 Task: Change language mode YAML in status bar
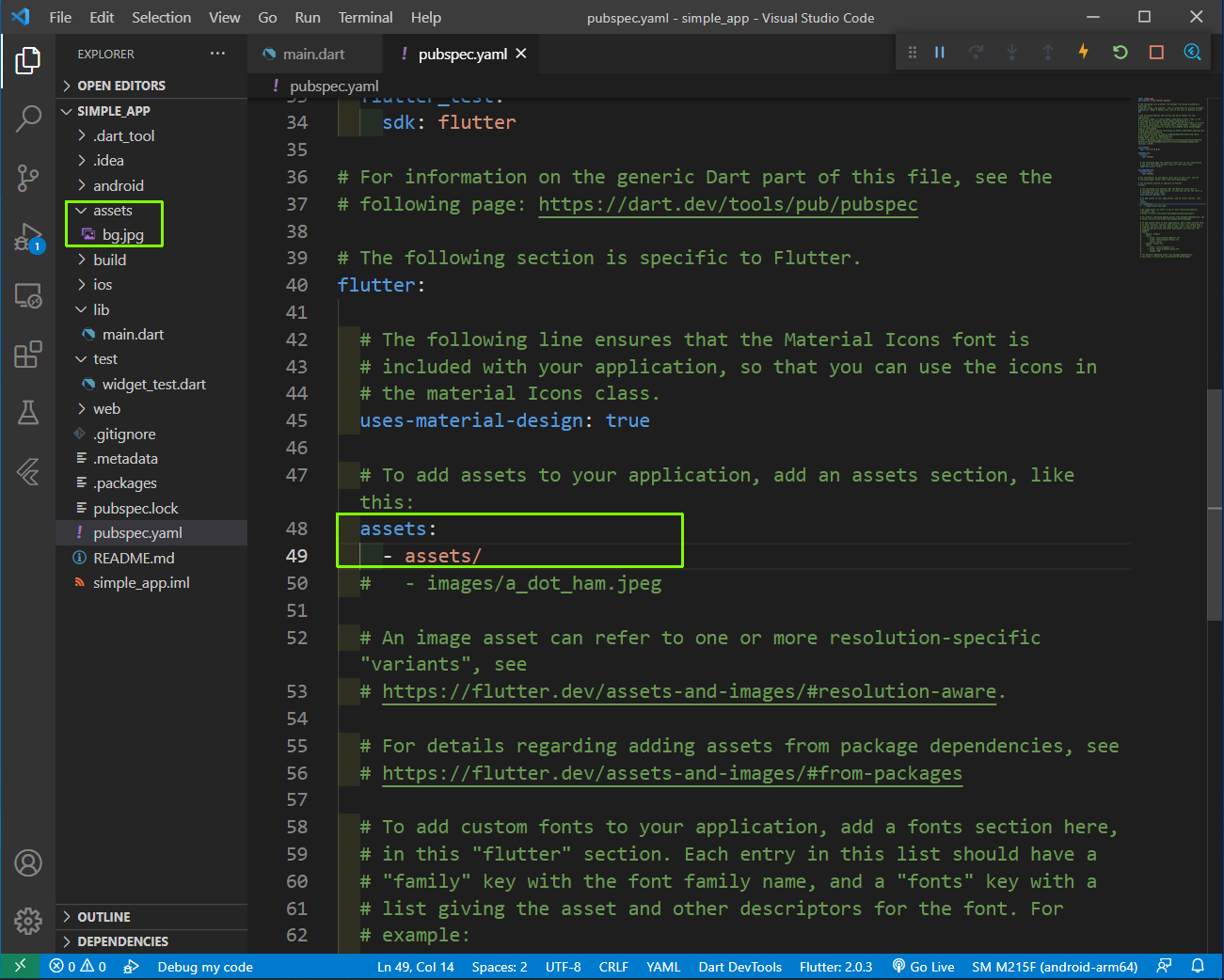tap(663, 966)
